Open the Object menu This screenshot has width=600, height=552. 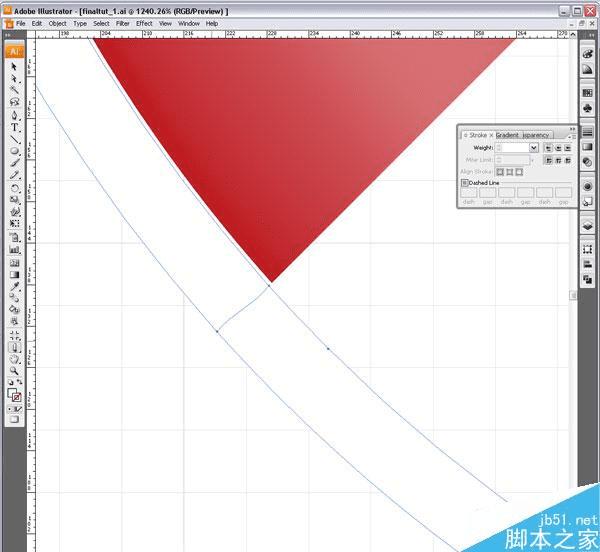click(57, 24)
